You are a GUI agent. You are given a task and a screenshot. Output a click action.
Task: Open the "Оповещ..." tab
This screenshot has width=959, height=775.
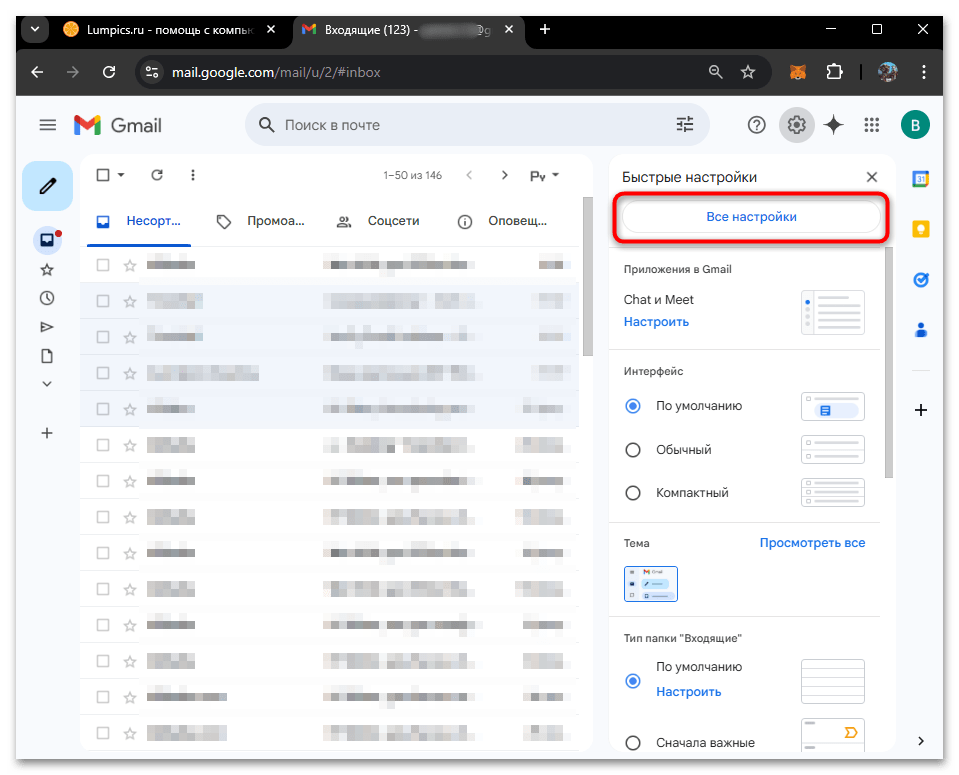(x=503, y=221)
